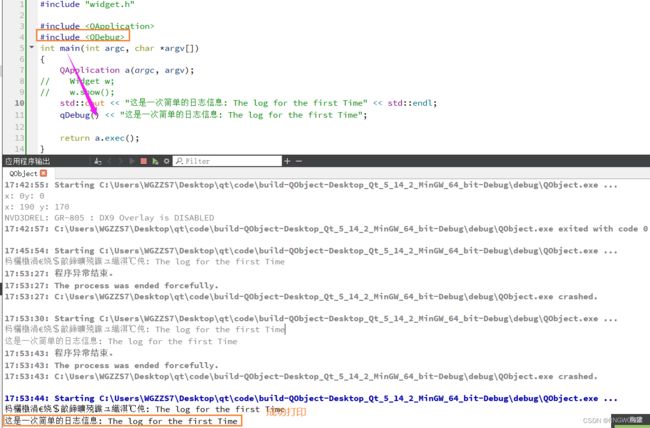
Task: Go to next item arrow in output toolbar
Action: pos(121,161)
